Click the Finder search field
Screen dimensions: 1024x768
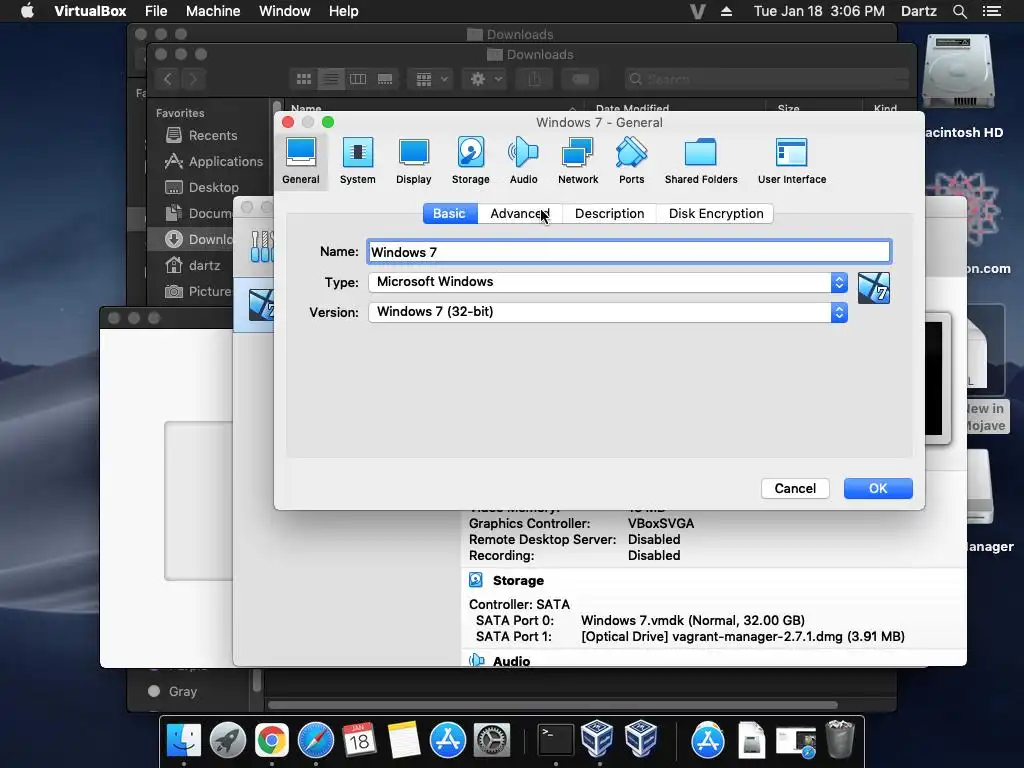(765, 79)
